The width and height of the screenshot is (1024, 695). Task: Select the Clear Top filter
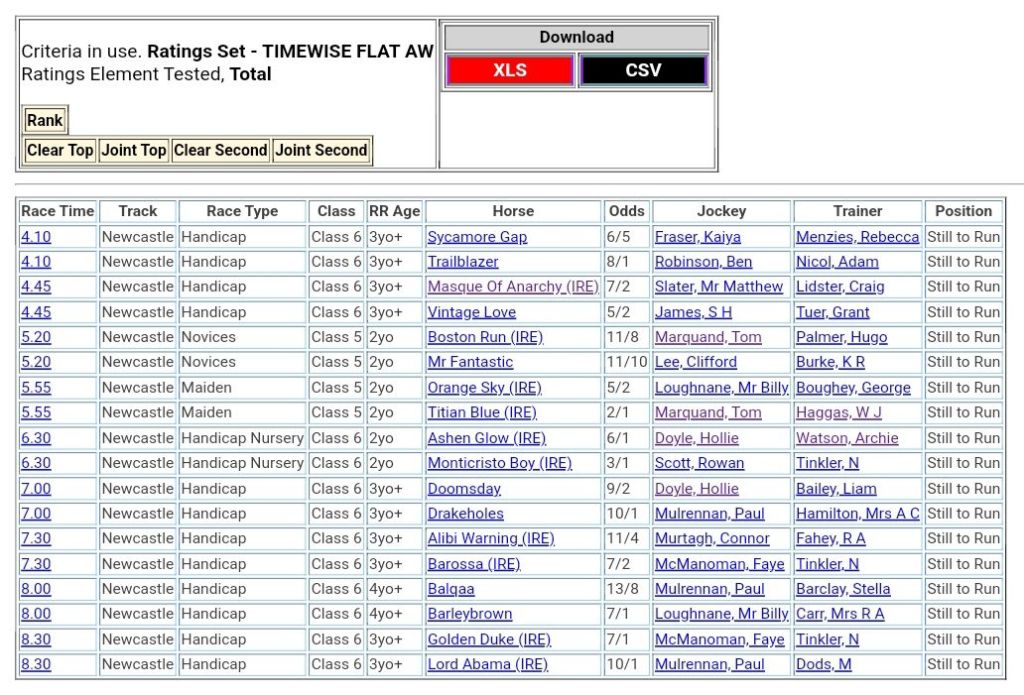[60, 150]
